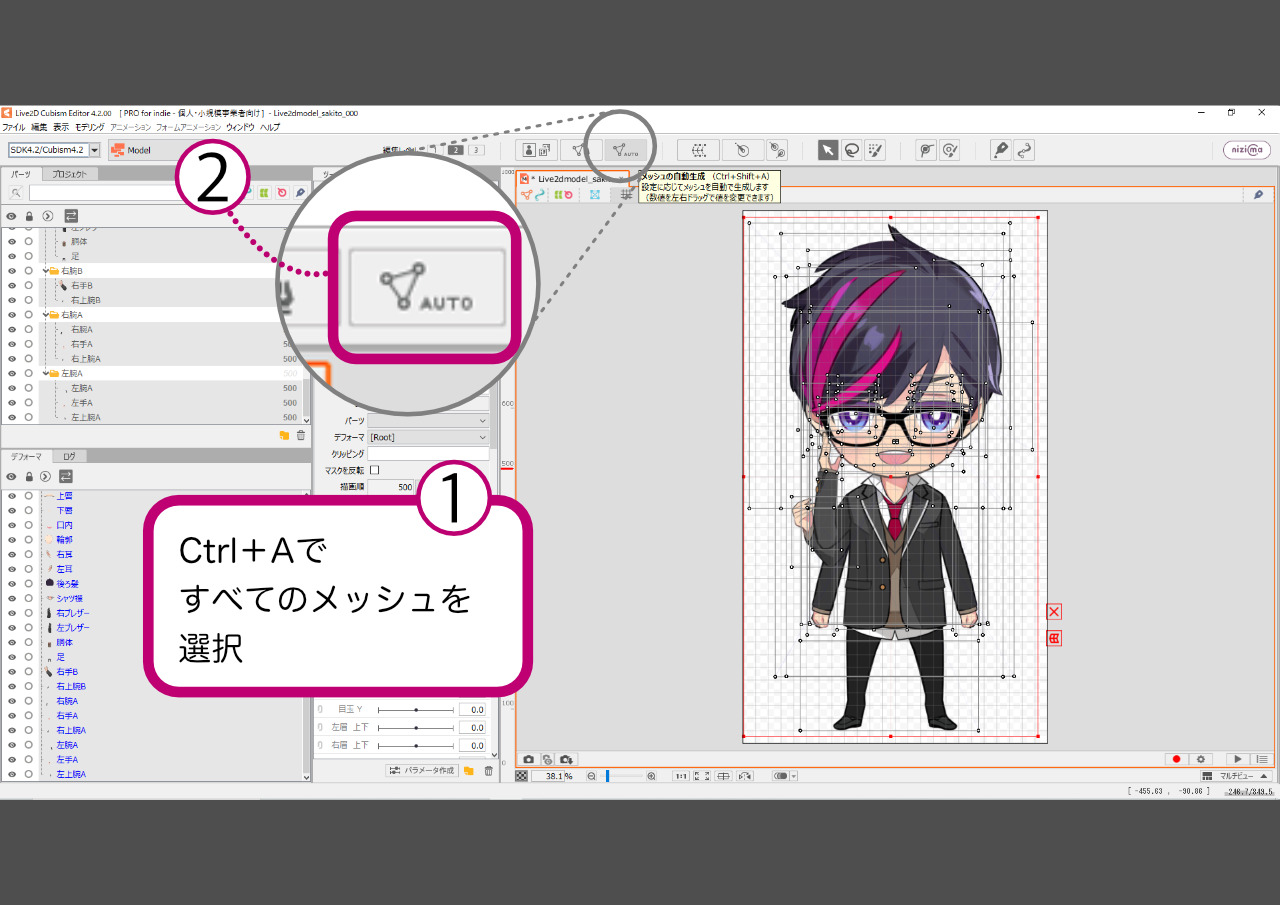Click the grid display icon above canvas
The height and width of the screenshot is (905, 1280).
[626, 194]
